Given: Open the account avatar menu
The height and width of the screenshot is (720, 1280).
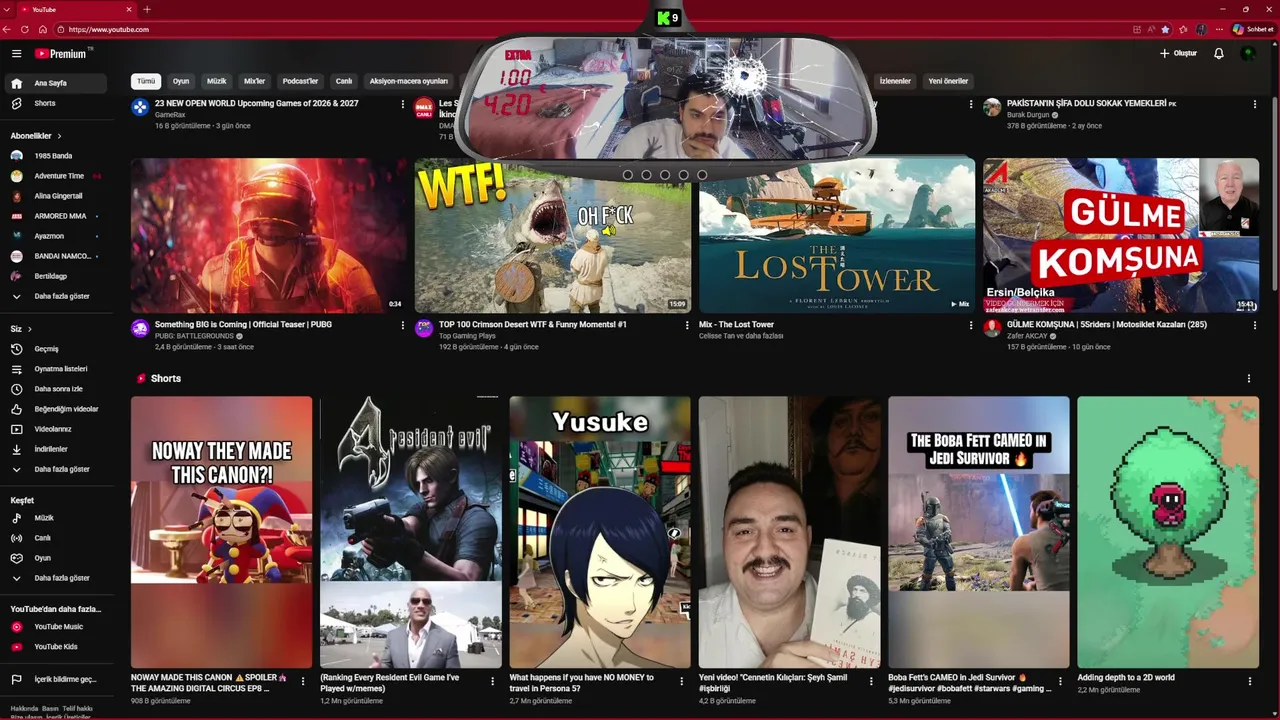Looking at the screenshot, I should 1248,53.
